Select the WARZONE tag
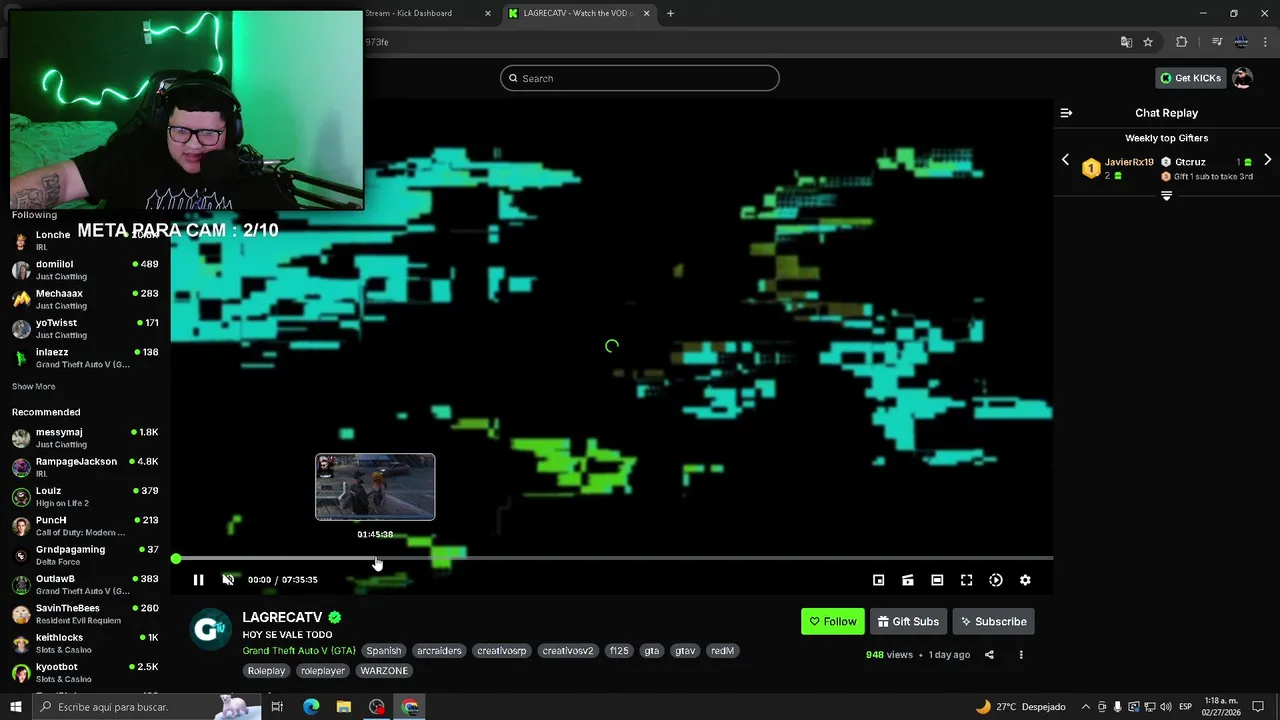This screenshot has width=1280, height=720. [384, 671]
